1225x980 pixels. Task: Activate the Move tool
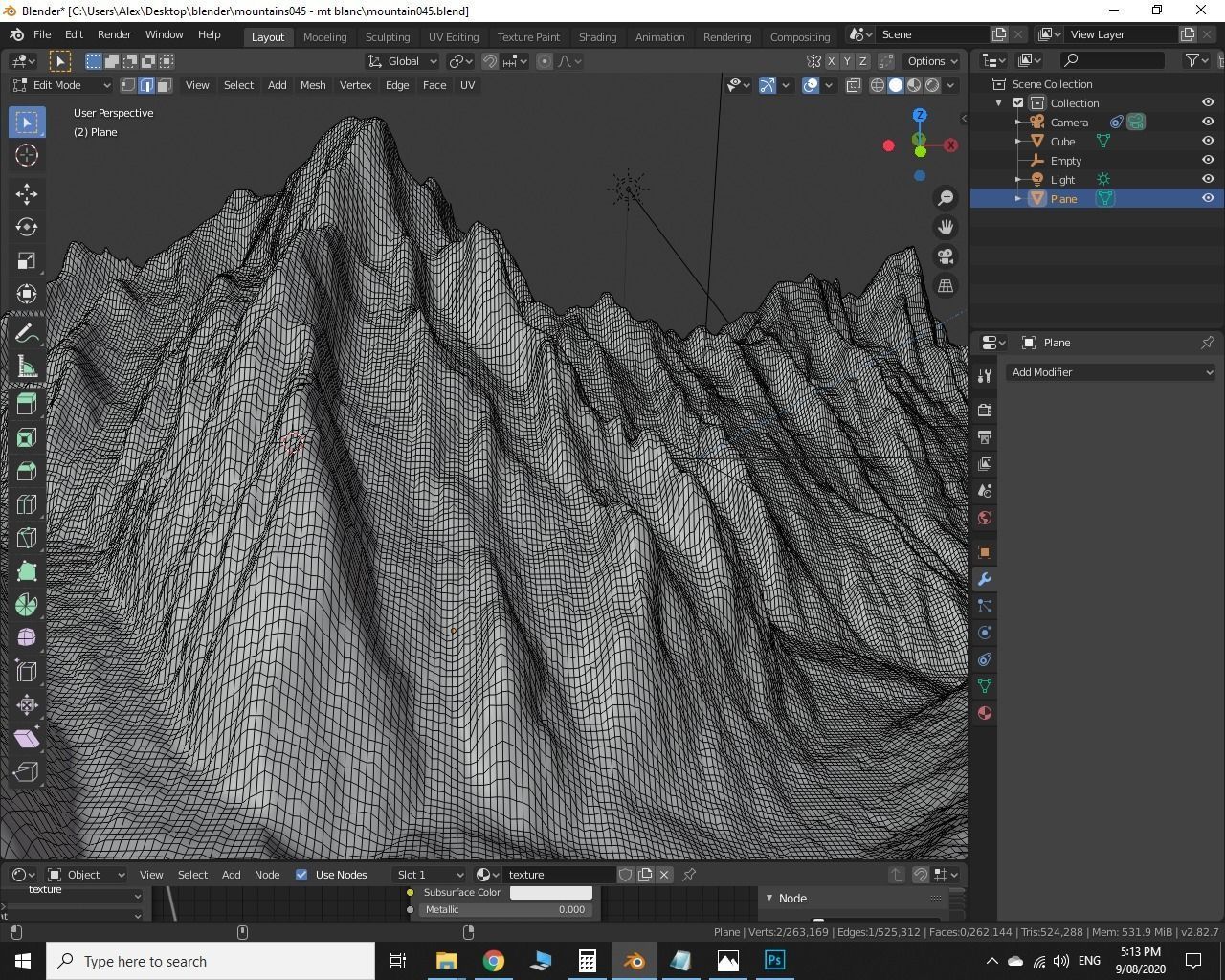point(26,194)
